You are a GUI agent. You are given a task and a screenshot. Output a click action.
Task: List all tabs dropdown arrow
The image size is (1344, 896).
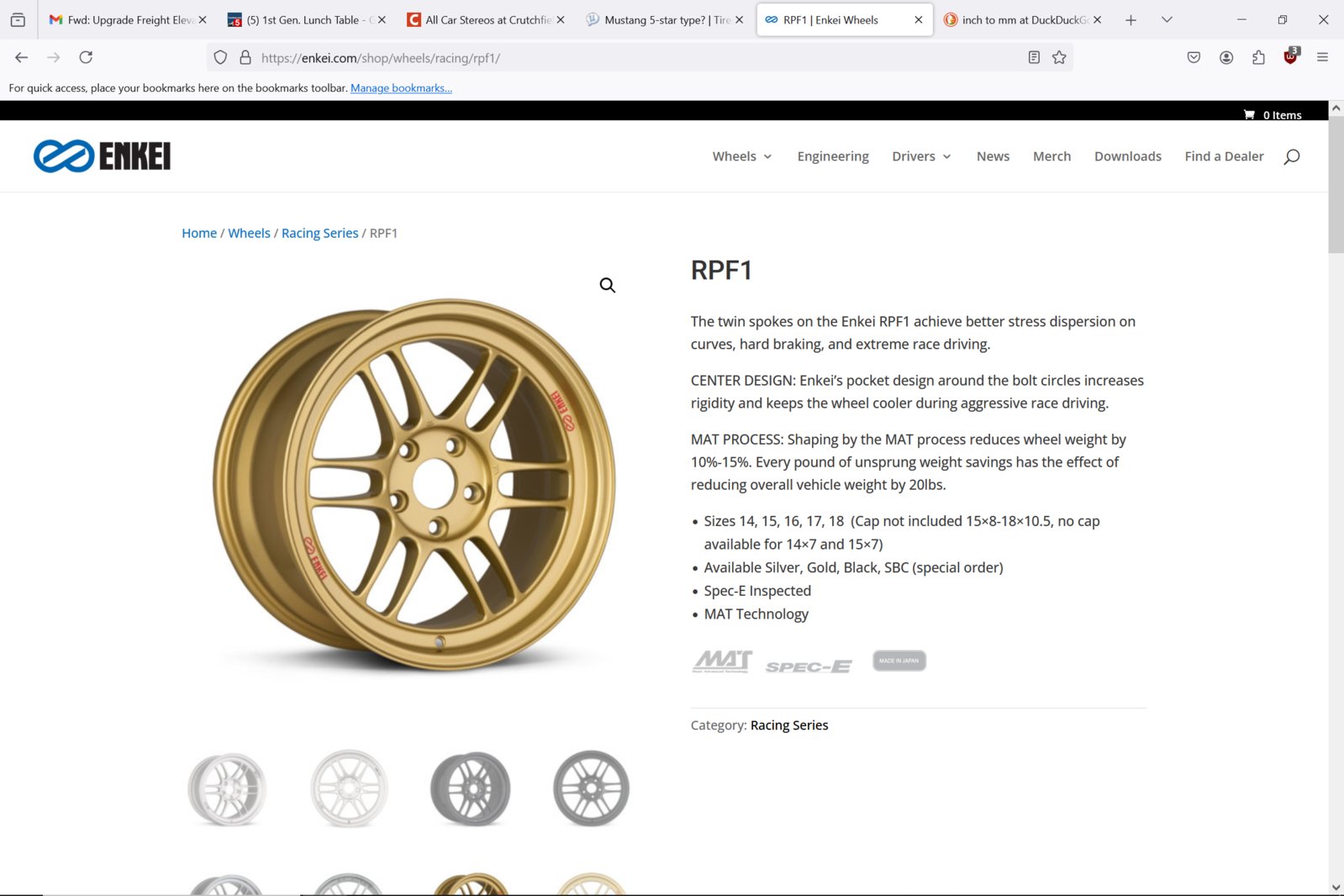(1167, 19)
